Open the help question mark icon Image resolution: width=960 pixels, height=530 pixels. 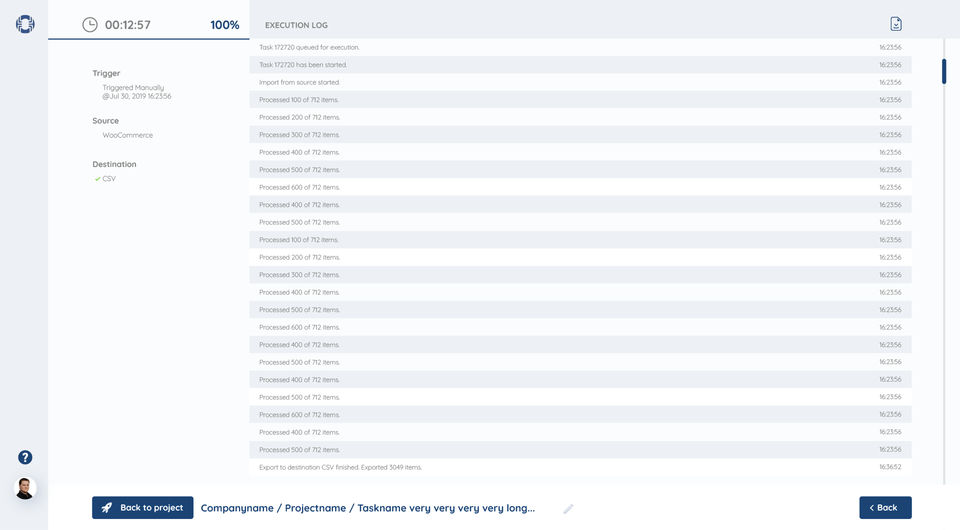pyautogui.click(x=25, y=457)
